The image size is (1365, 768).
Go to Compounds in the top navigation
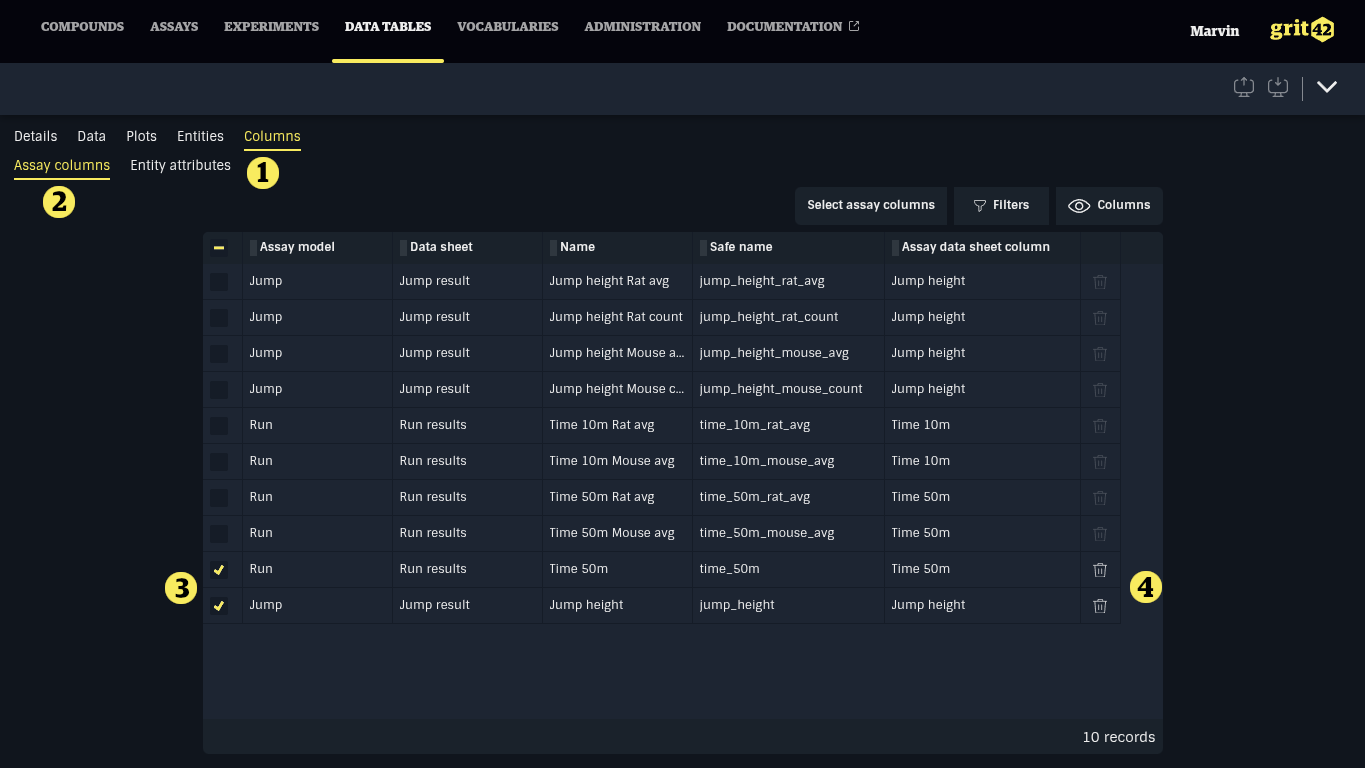82,27
